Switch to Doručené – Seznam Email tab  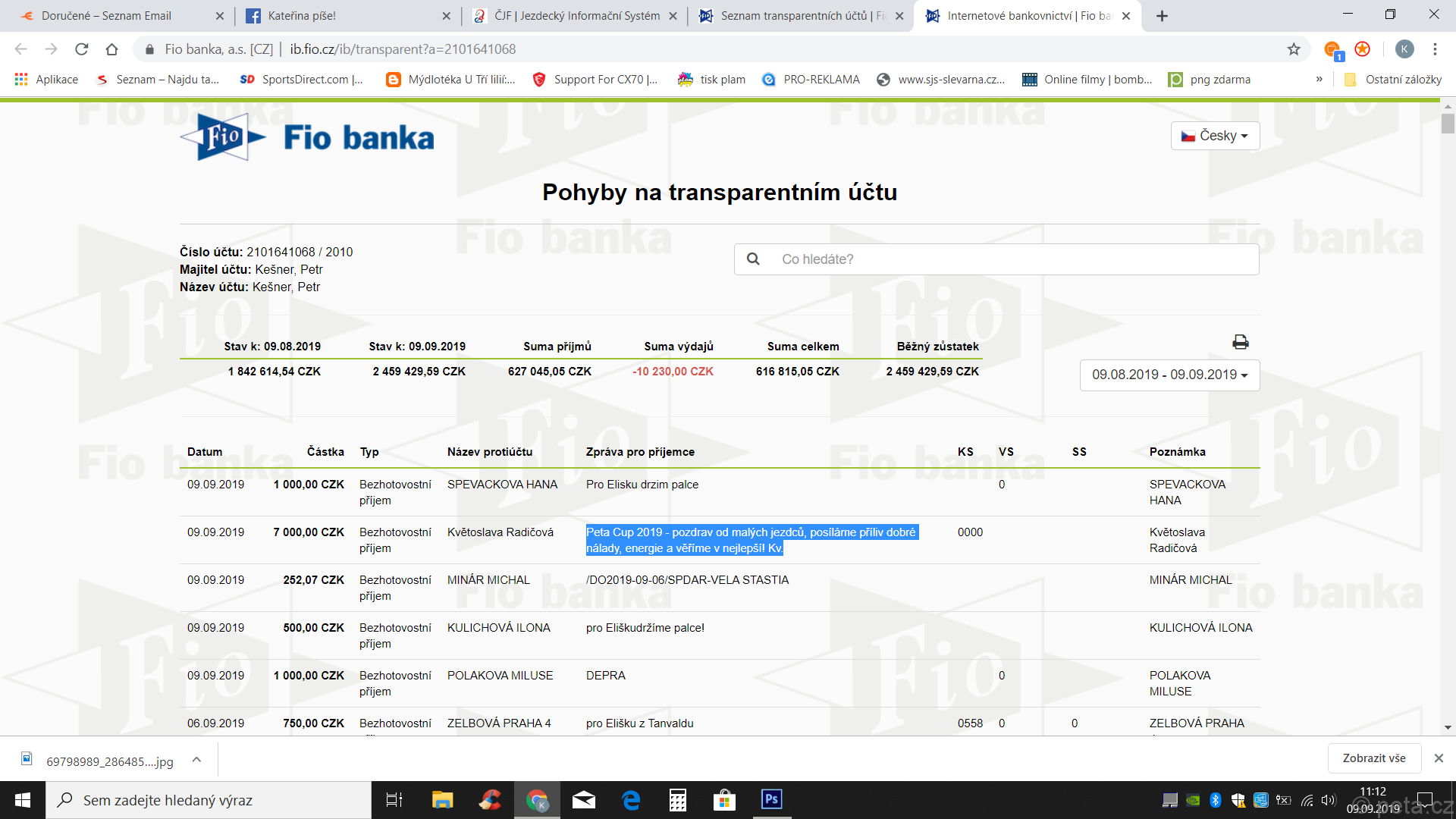pyautogui.click(x=106, y=16)
